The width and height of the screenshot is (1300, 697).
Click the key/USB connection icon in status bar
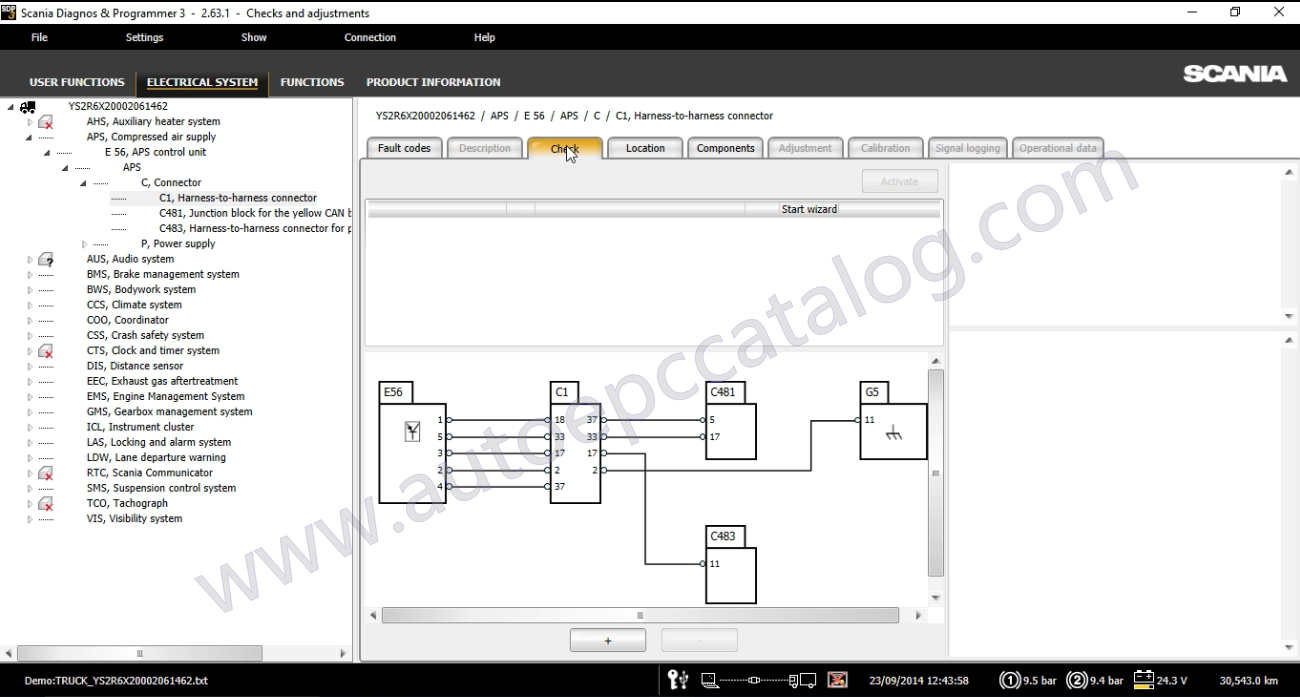point(678,680)
